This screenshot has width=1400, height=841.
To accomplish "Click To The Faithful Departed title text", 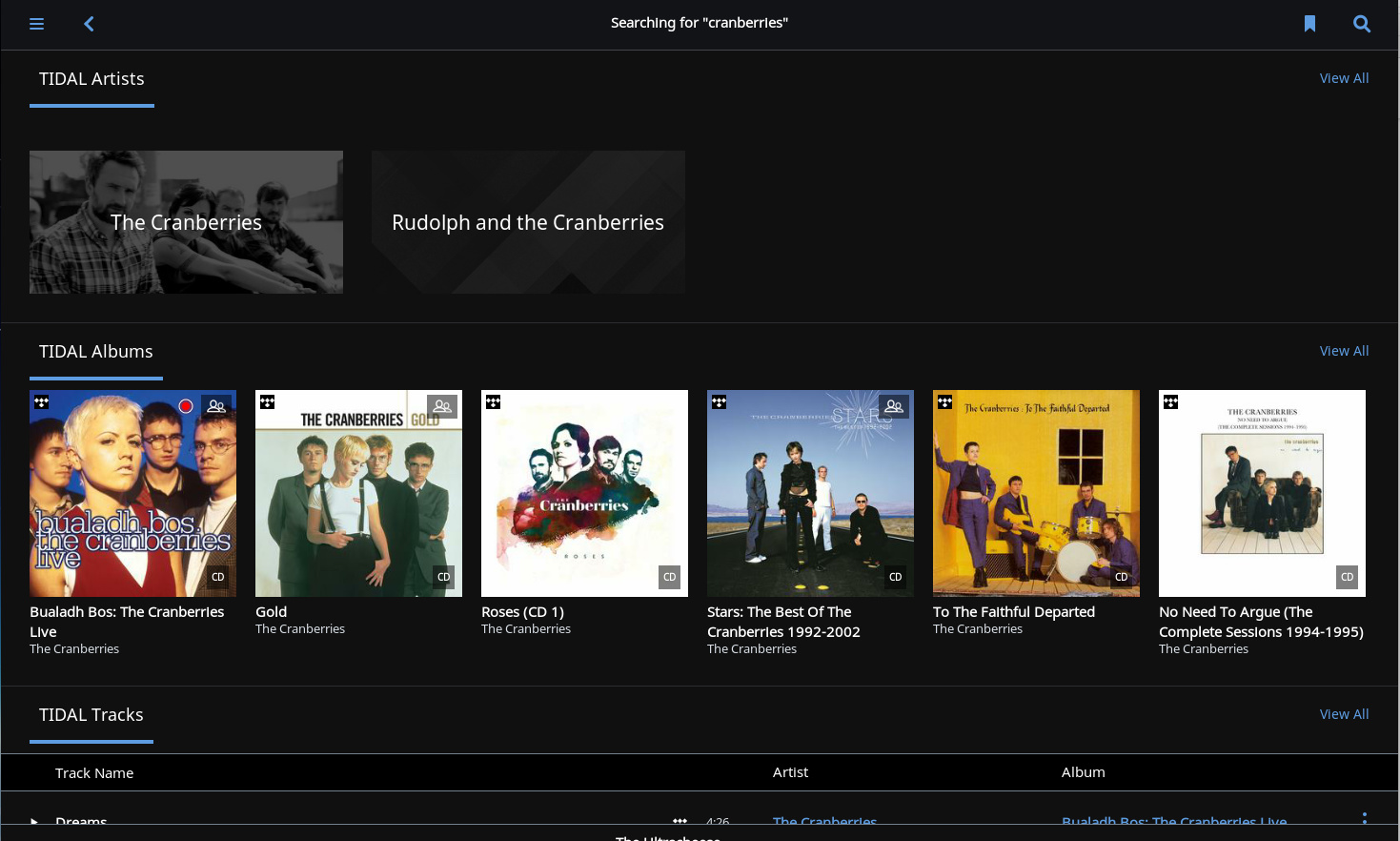I will tap(1014, 612).
